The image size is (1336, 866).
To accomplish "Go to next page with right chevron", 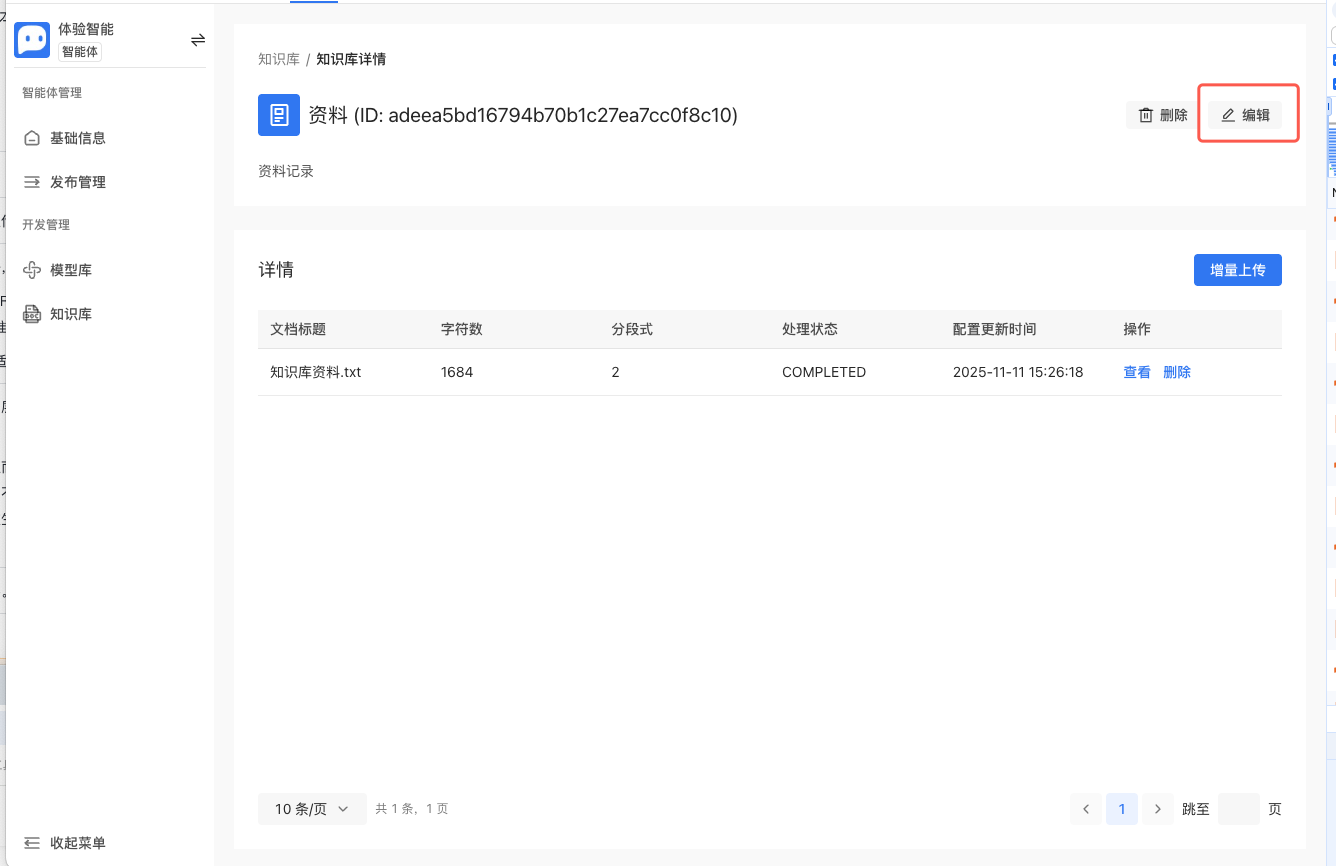I will 1157,809.
